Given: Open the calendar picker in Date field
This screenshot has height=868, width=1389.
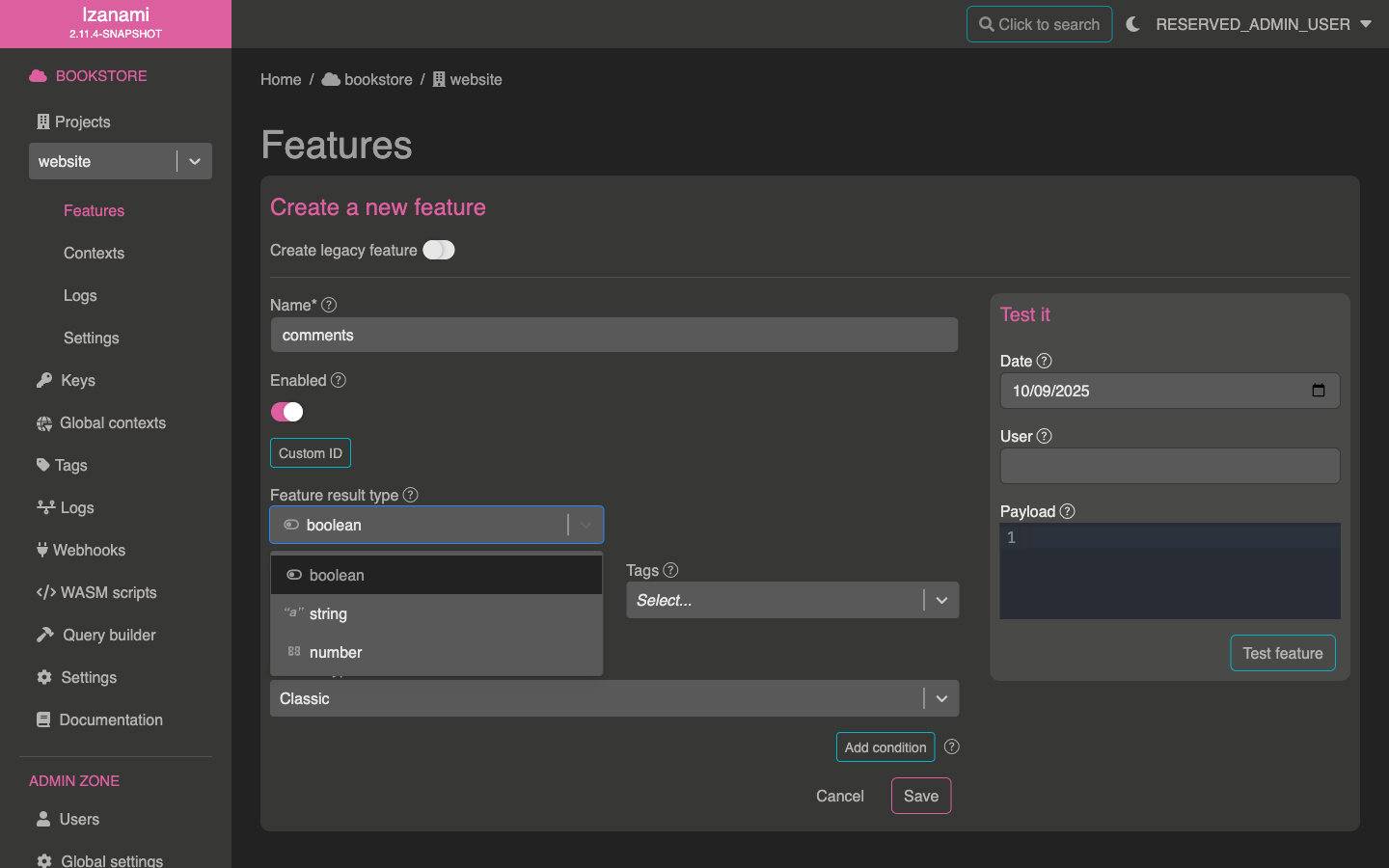Looking at the screenshot, I should (1319, 391).
